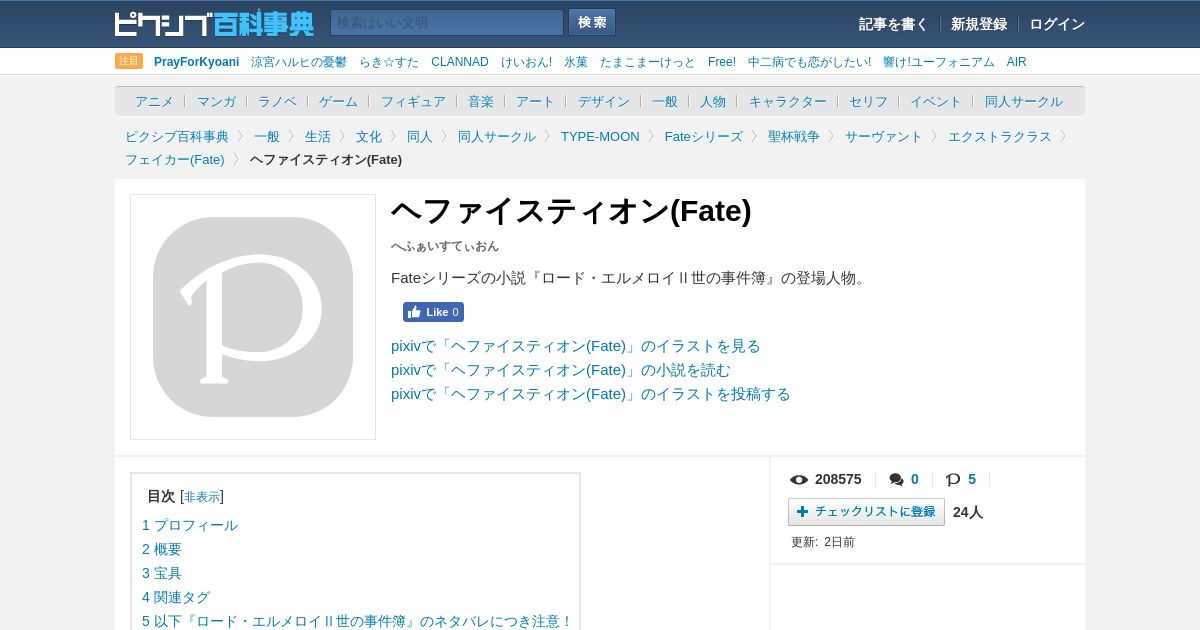Go to 生活 breadcrumb
Image resolution: width=1200 pixels, height=630 pixels.
point(318,136)
